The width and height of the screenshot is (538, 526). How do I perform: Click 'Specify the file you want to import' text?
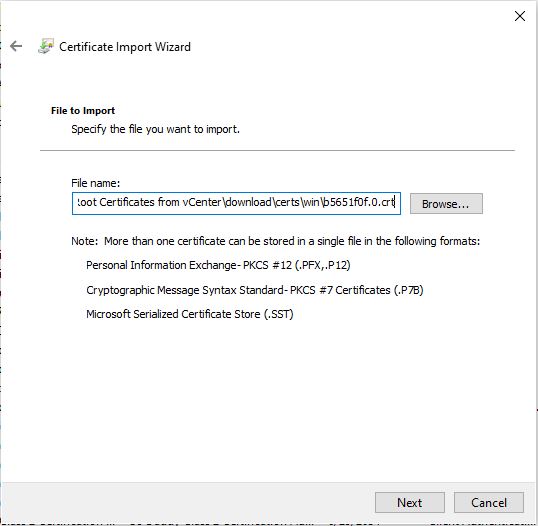155,129
